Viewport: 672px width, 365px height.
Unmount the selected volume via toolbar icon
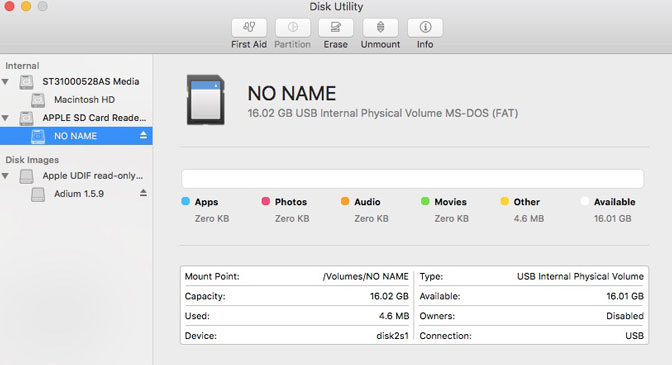[380, 27]
